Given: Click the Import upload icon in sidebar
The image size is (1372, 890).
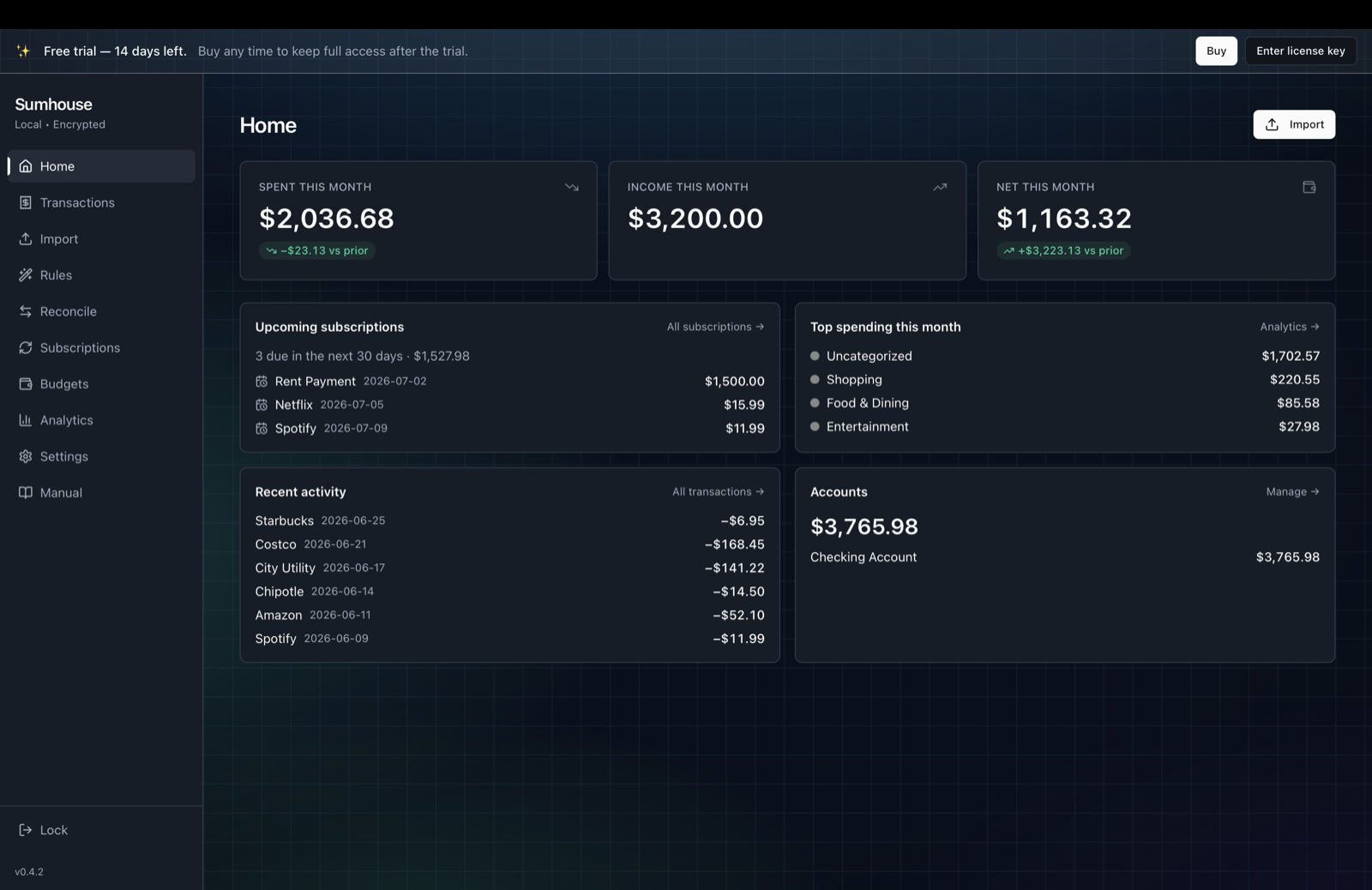Looking at the screenshot, I should (x=26, y=238).
